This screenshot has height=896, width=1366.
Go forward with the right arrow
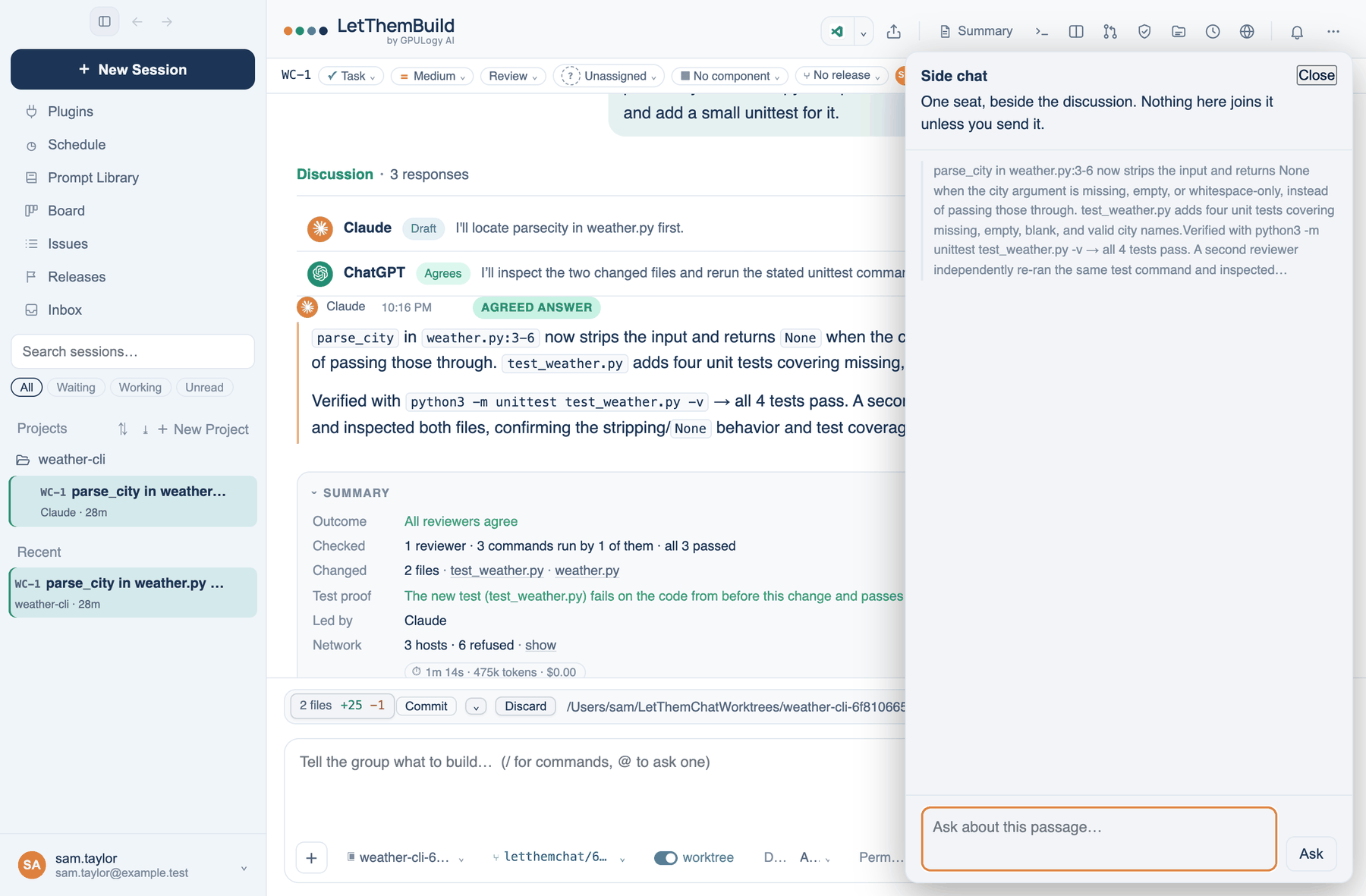167,21
